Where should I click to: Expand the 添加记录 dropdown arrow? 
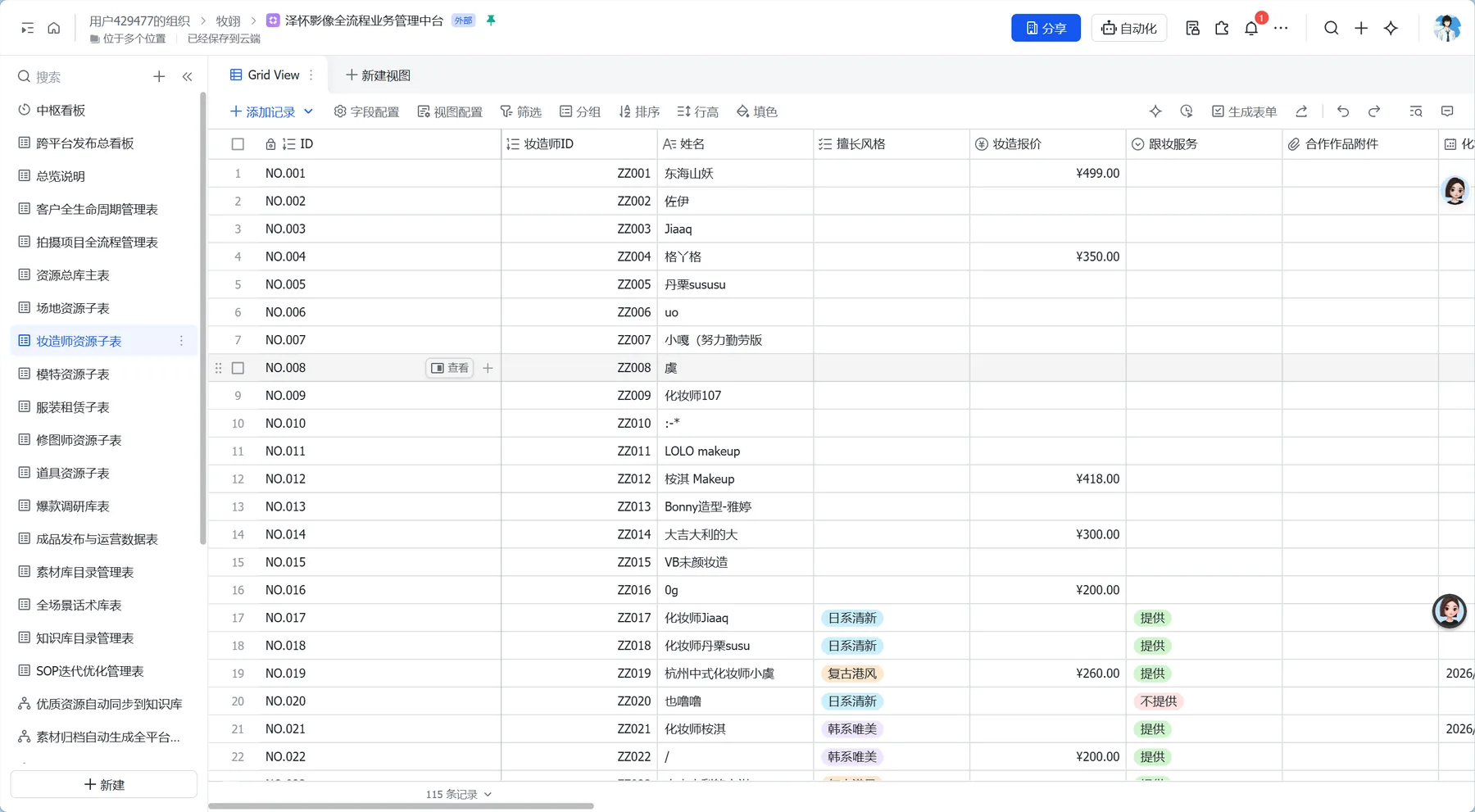[308, 111]
